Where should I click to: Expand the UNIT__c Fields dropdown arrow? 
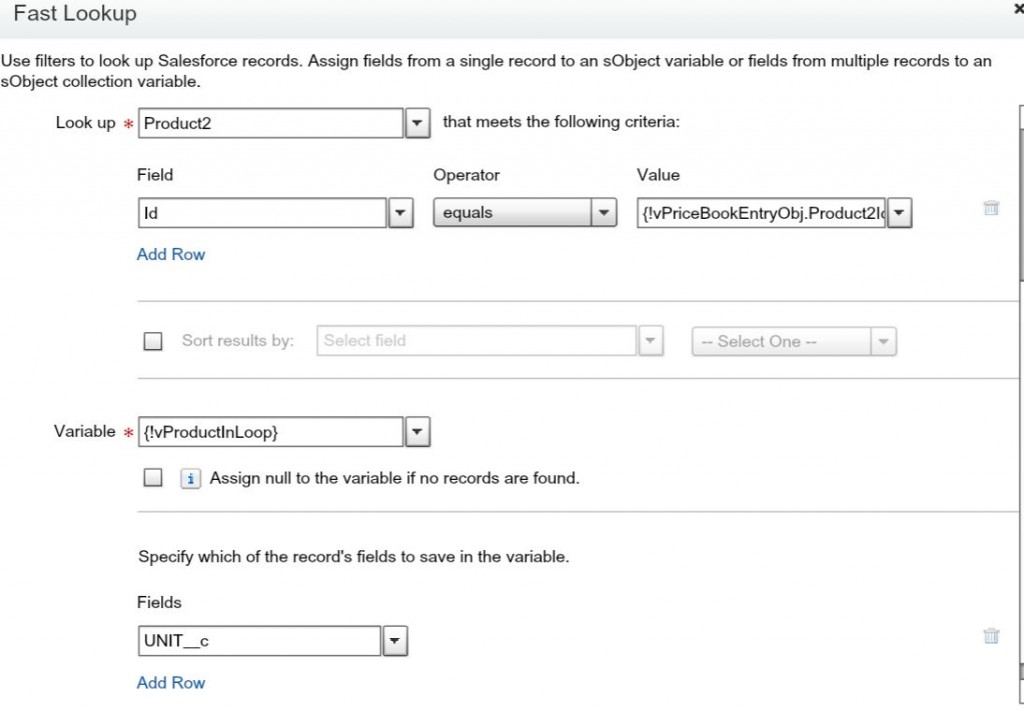tap(395, 641)
